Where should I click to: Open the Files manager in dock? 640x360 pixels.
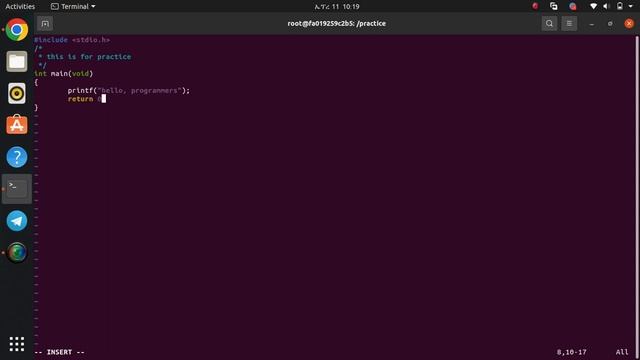point(17,62)
